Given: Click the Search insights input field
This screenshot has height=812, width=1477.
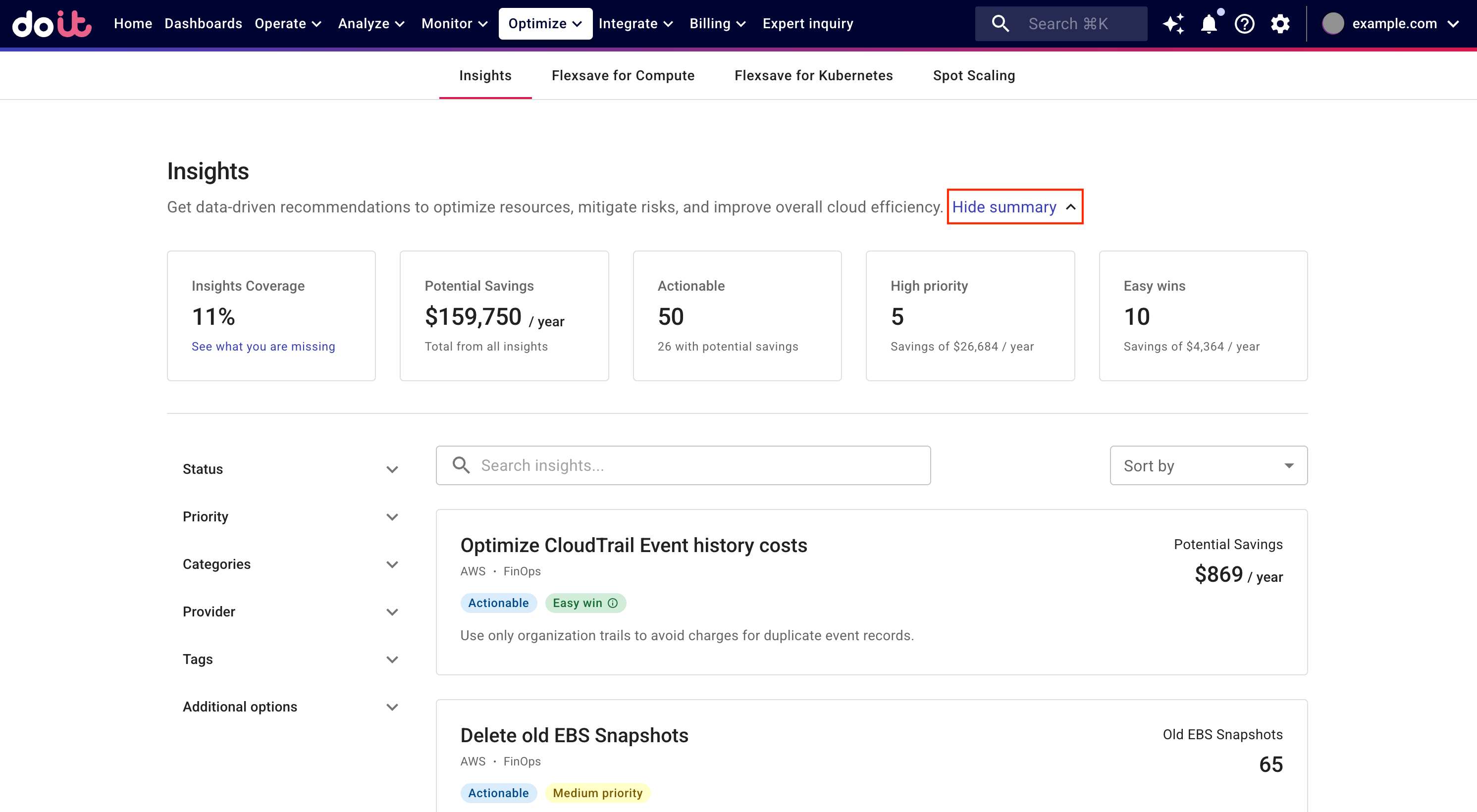Looking at the screenshot, I should click(683, 465).
